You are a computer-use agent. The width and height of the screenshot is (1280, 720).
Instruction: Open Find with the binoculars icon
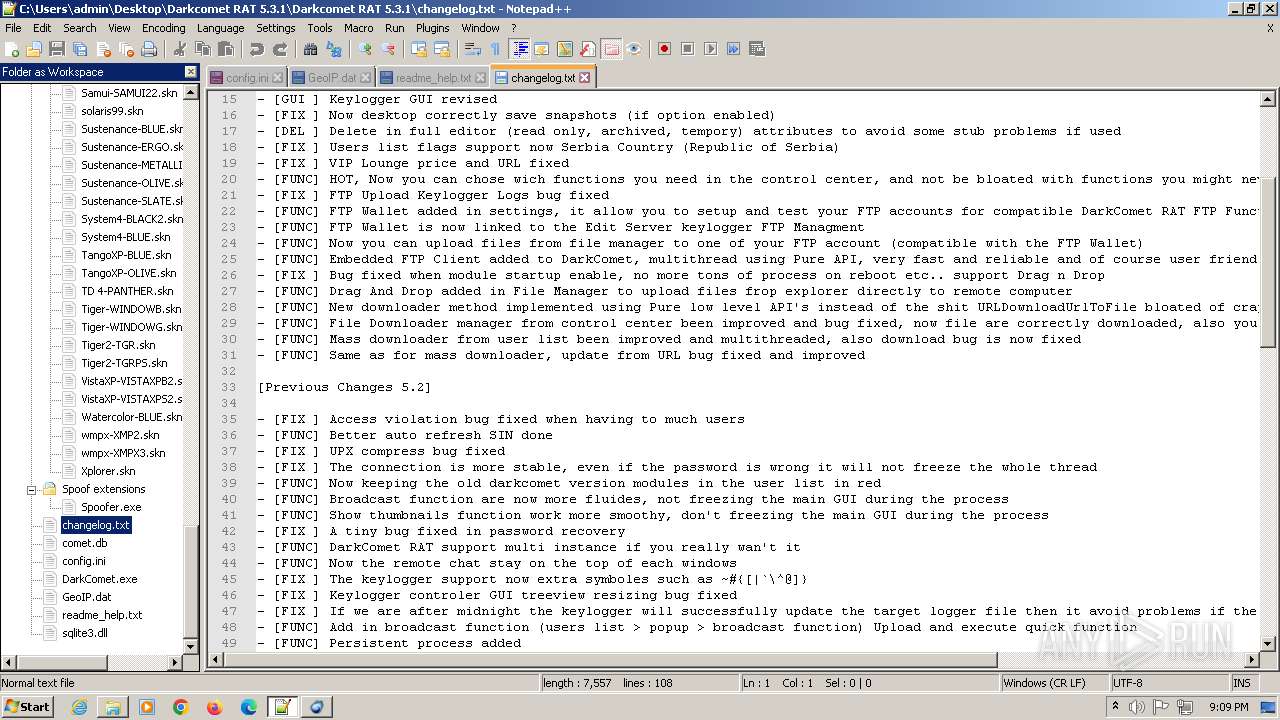click(311, 49)
